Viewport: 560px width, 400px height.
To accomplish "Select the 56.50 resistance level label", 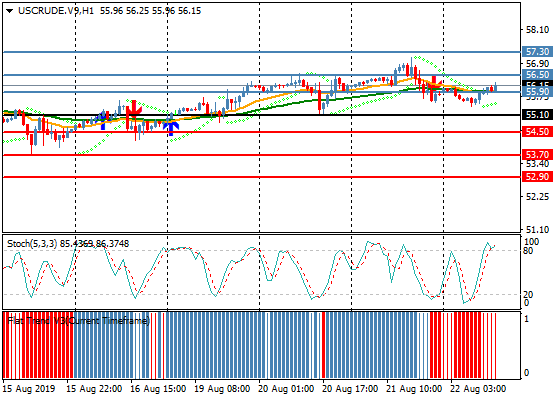I will coord(538,75).
